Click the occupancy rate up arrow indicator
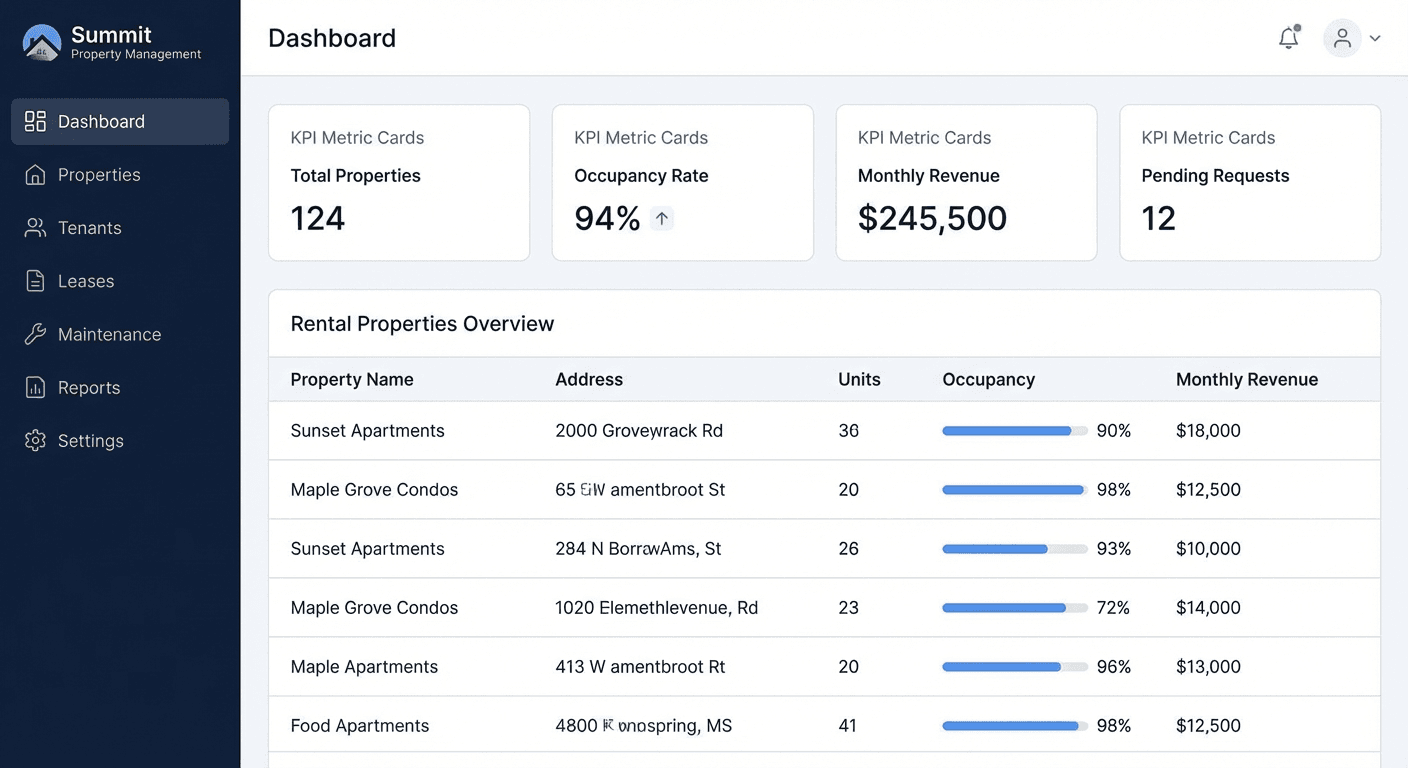The image size is (1408, 768). (x=661, y=218)
